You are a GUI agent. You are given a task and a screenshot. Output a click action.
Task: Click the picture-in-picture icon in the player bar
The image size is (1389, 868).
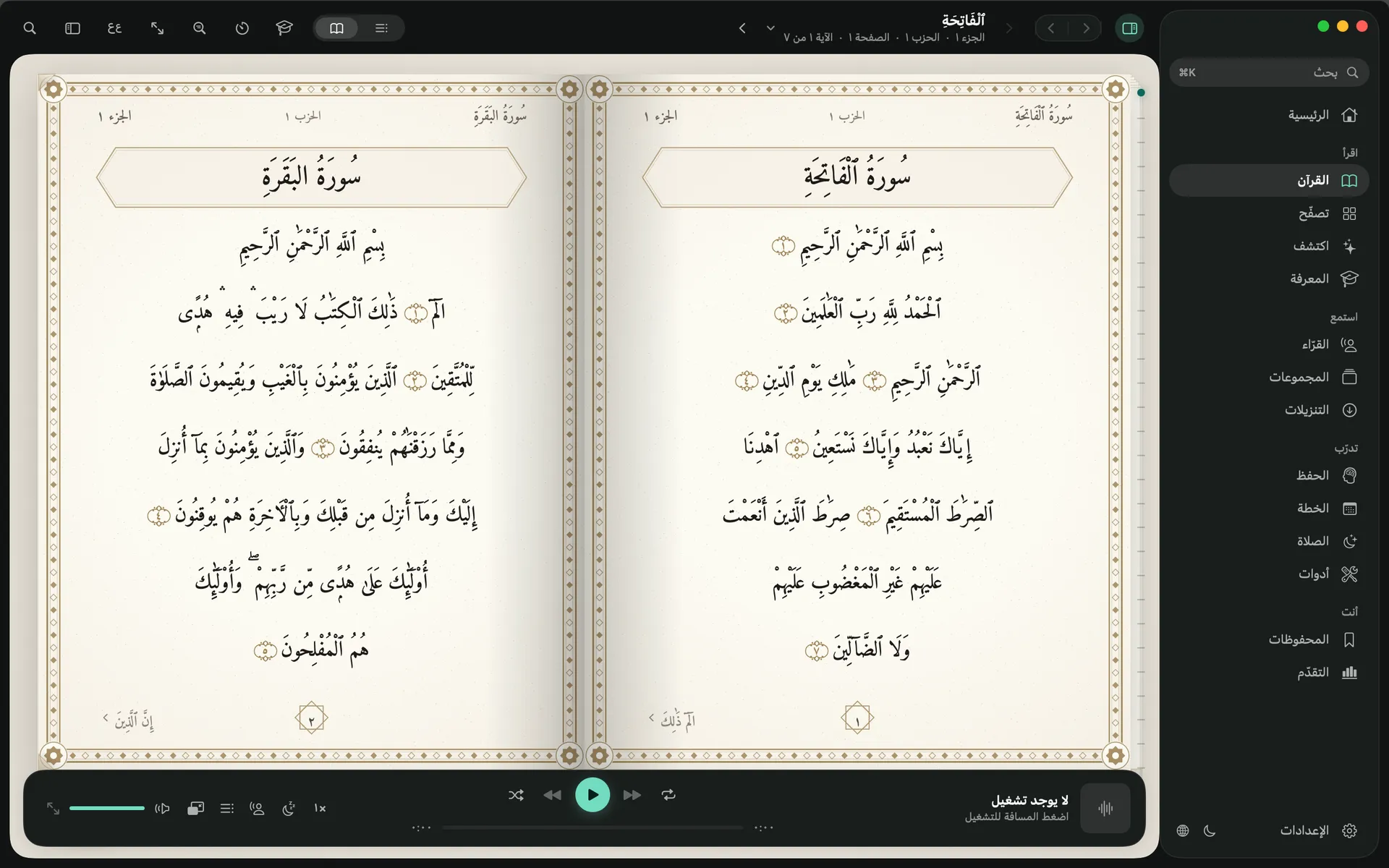(195, 809)
